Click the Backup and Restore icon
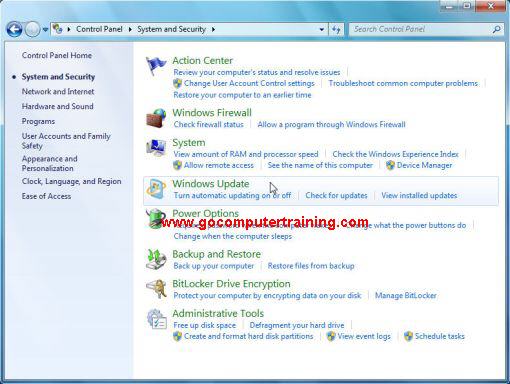Image resolution: width=510 pixels, height=384 pixels. 156,259
